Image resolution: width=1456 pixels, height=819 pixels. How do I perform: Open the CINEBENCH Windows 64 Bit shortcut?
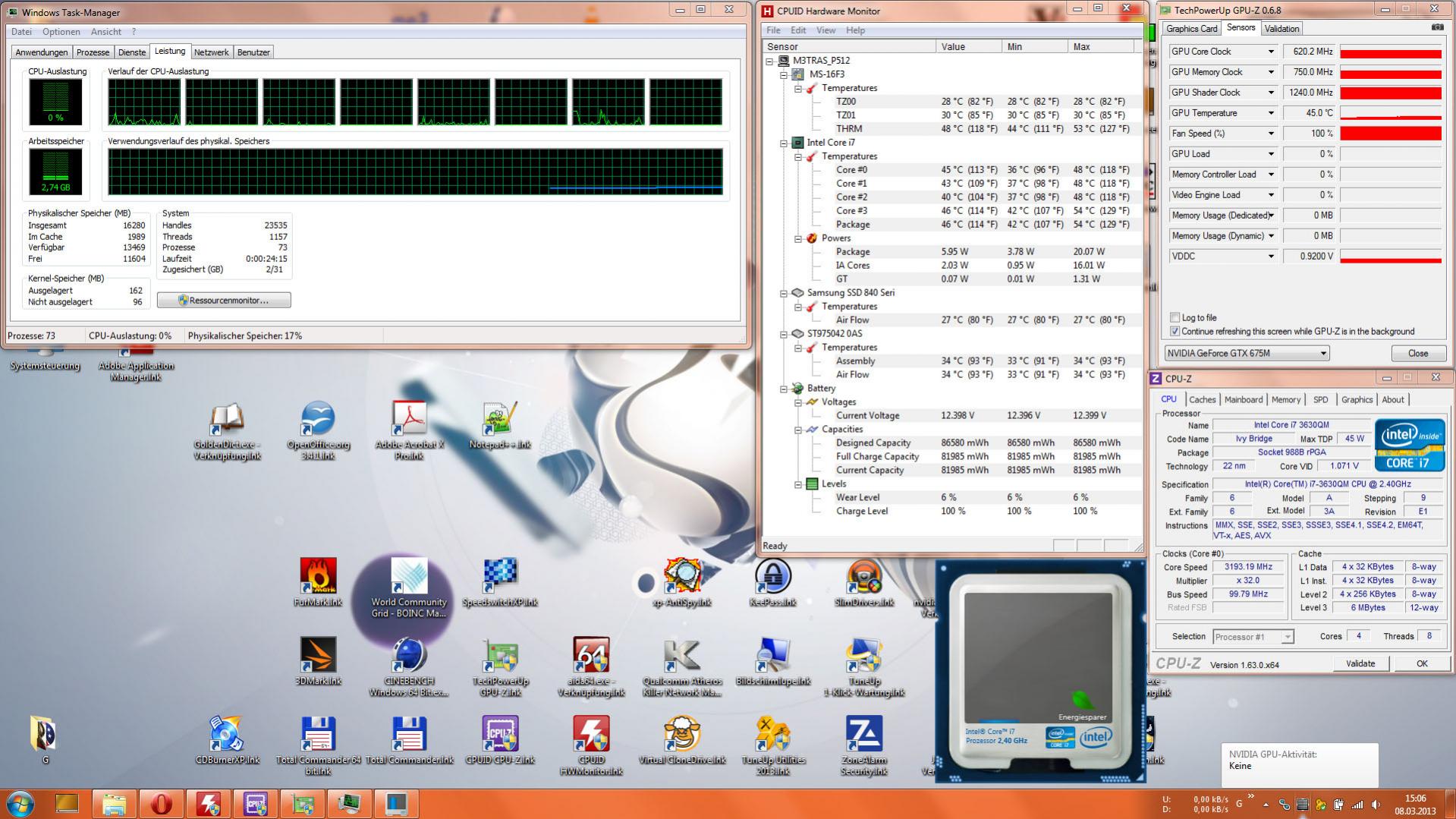(x=409, y=666)
